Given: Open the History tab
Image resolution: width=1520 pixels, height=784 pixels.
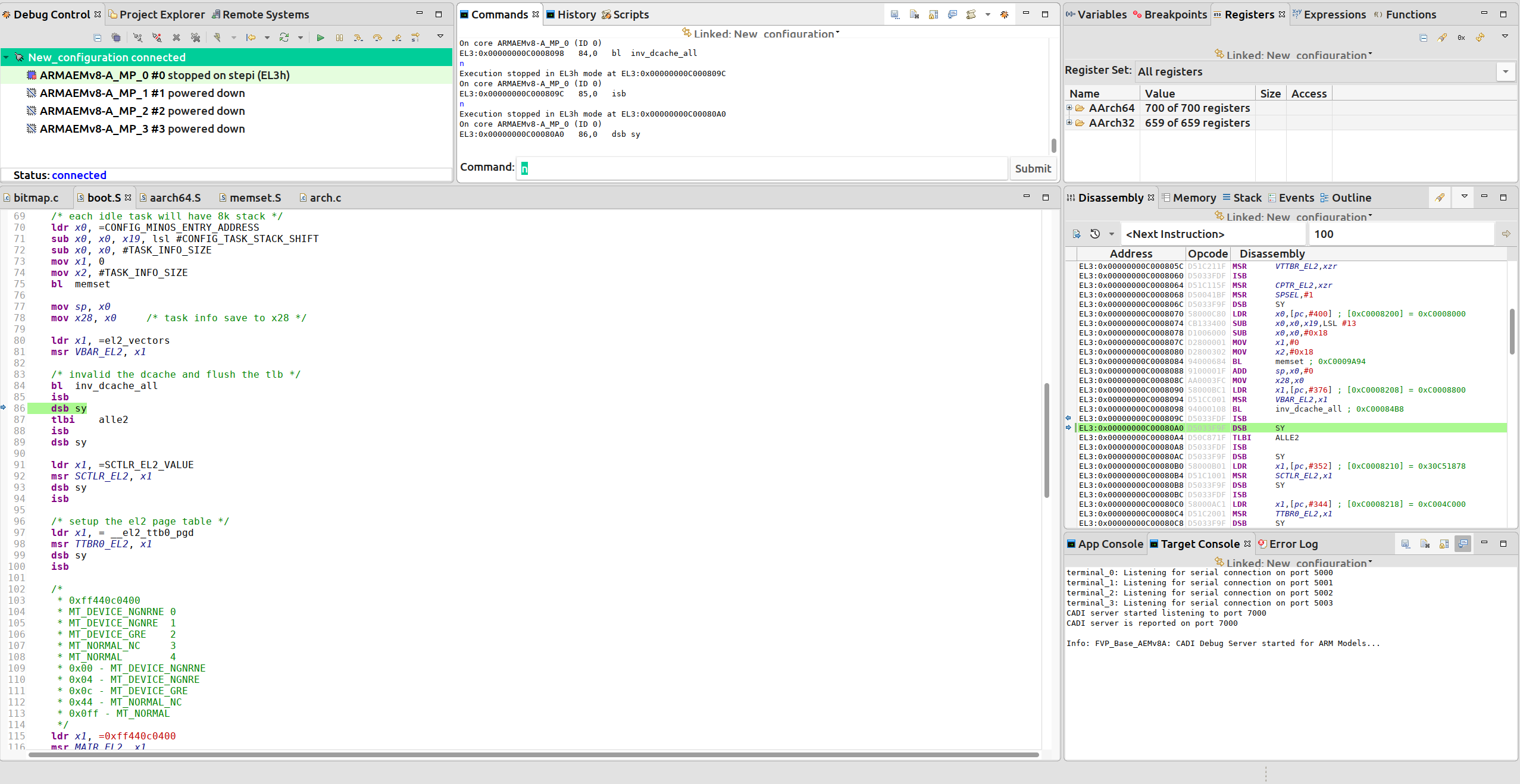Looking at the screenshot, I should [574, 14].
